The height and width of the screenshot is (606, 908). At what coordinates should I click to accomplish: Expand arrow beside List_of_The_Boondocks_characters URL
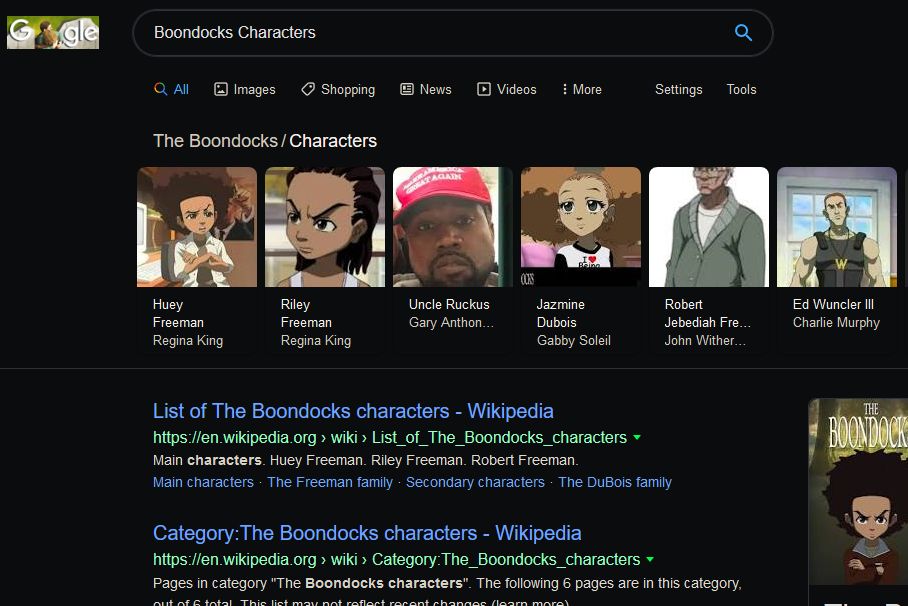(x=637, y=438)
